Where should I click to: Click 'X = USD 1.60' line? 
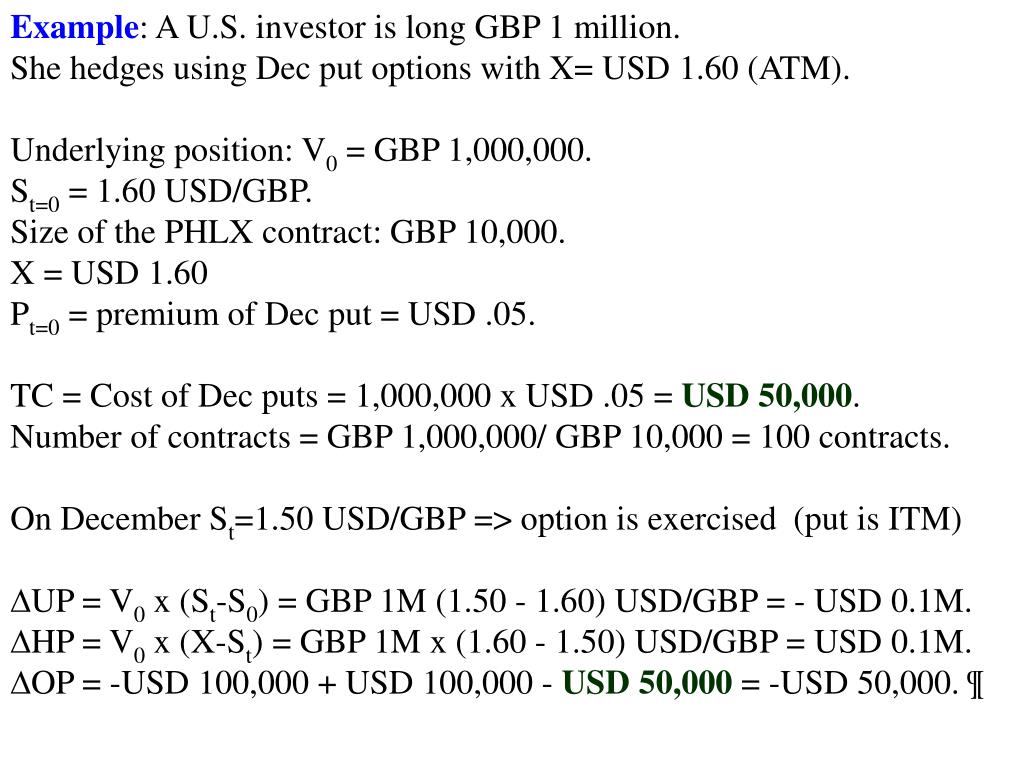tap(109, 274)
